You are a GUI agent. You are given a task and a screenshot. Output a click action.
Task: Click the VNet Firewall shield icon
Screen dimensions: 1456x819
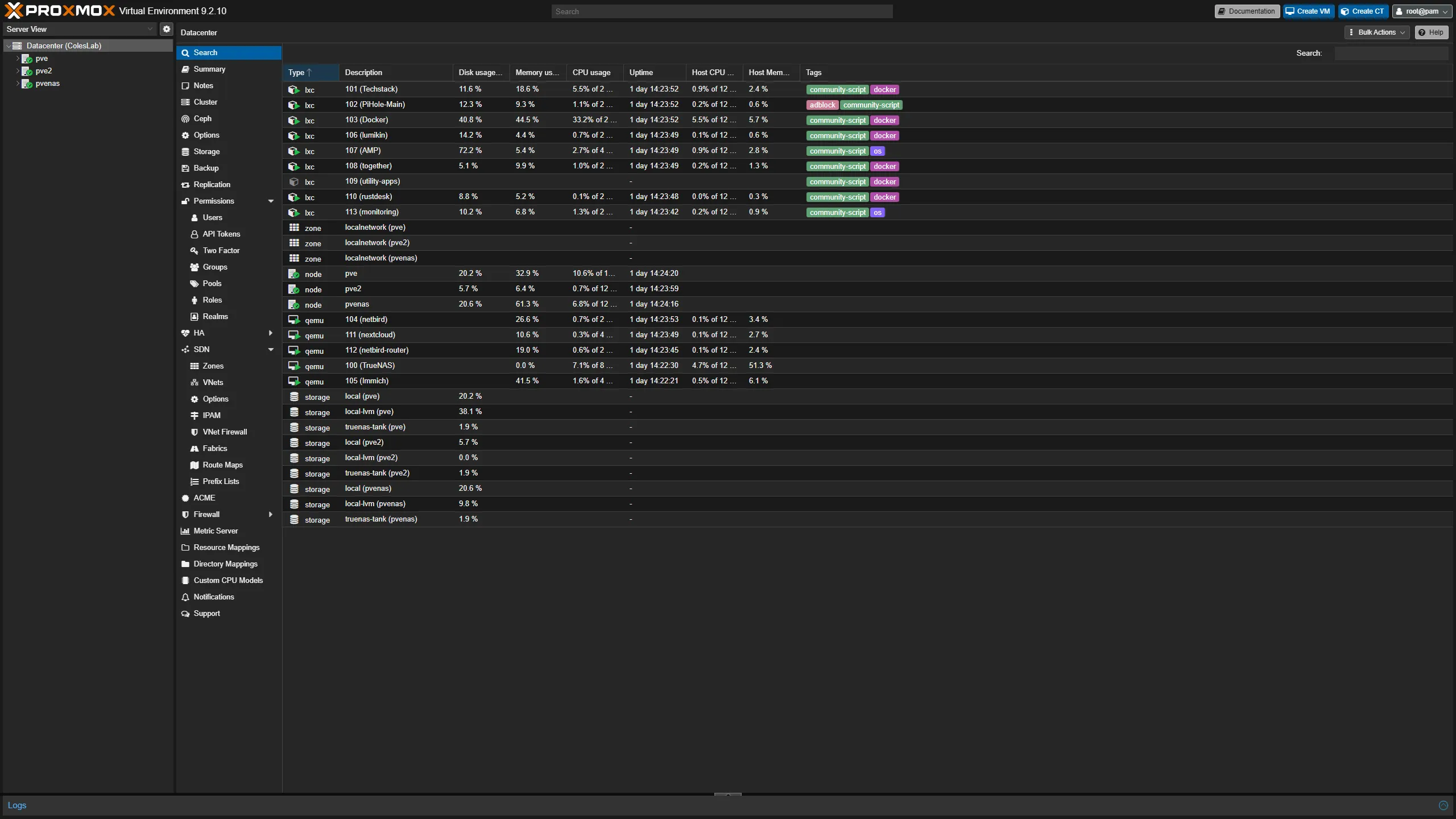[x=195, y=432]
